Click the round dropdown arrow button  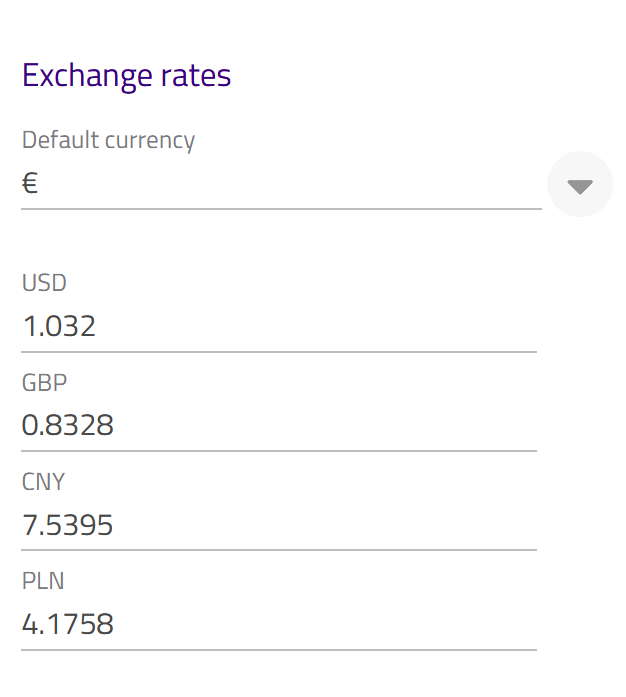580,185
